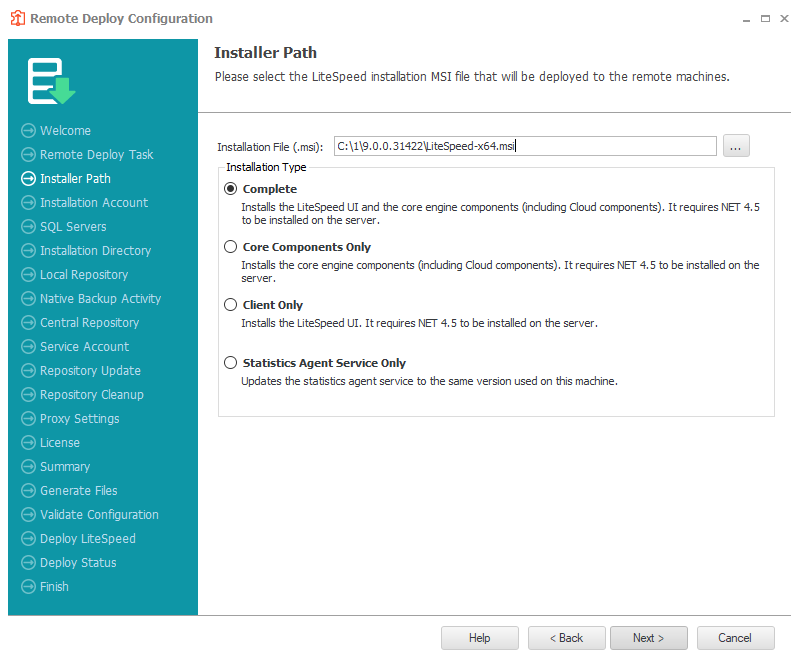Click the Repository Cleanup step label
This screenshot has width=804, height=663.
click(92, 395)
